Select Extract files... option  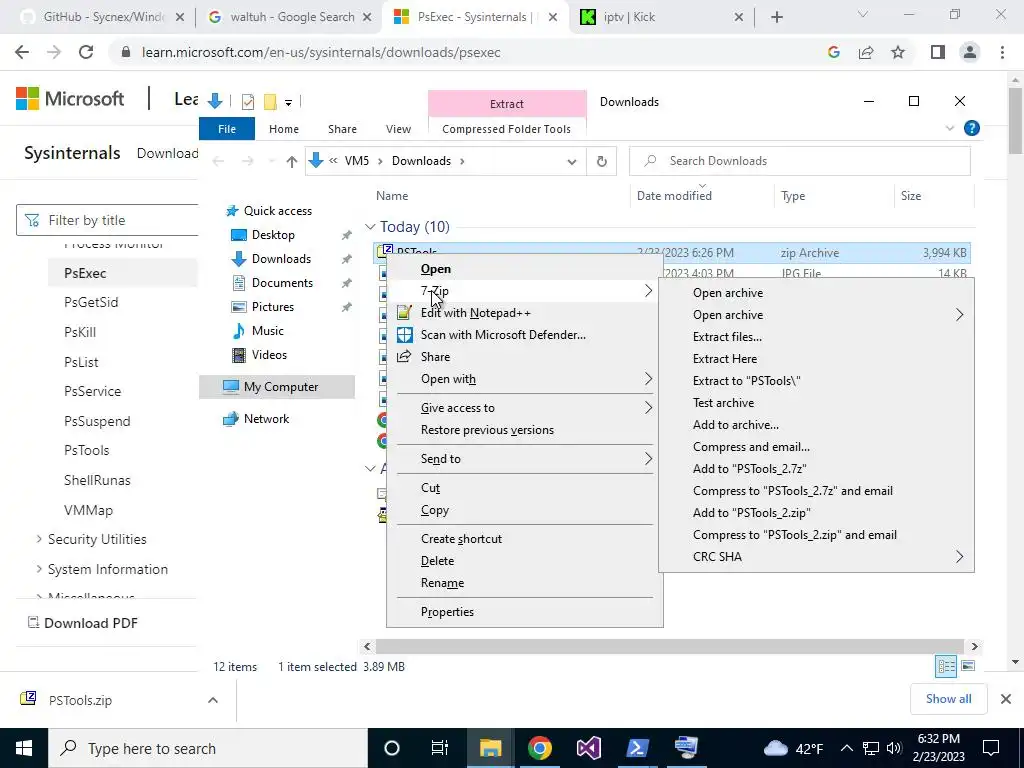pos(727,337)
